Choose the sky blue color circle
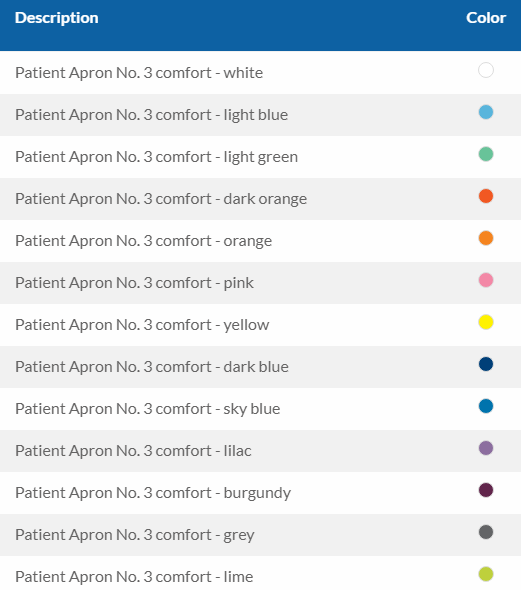Viewport: 521px width, 590px height. point(486,406)
